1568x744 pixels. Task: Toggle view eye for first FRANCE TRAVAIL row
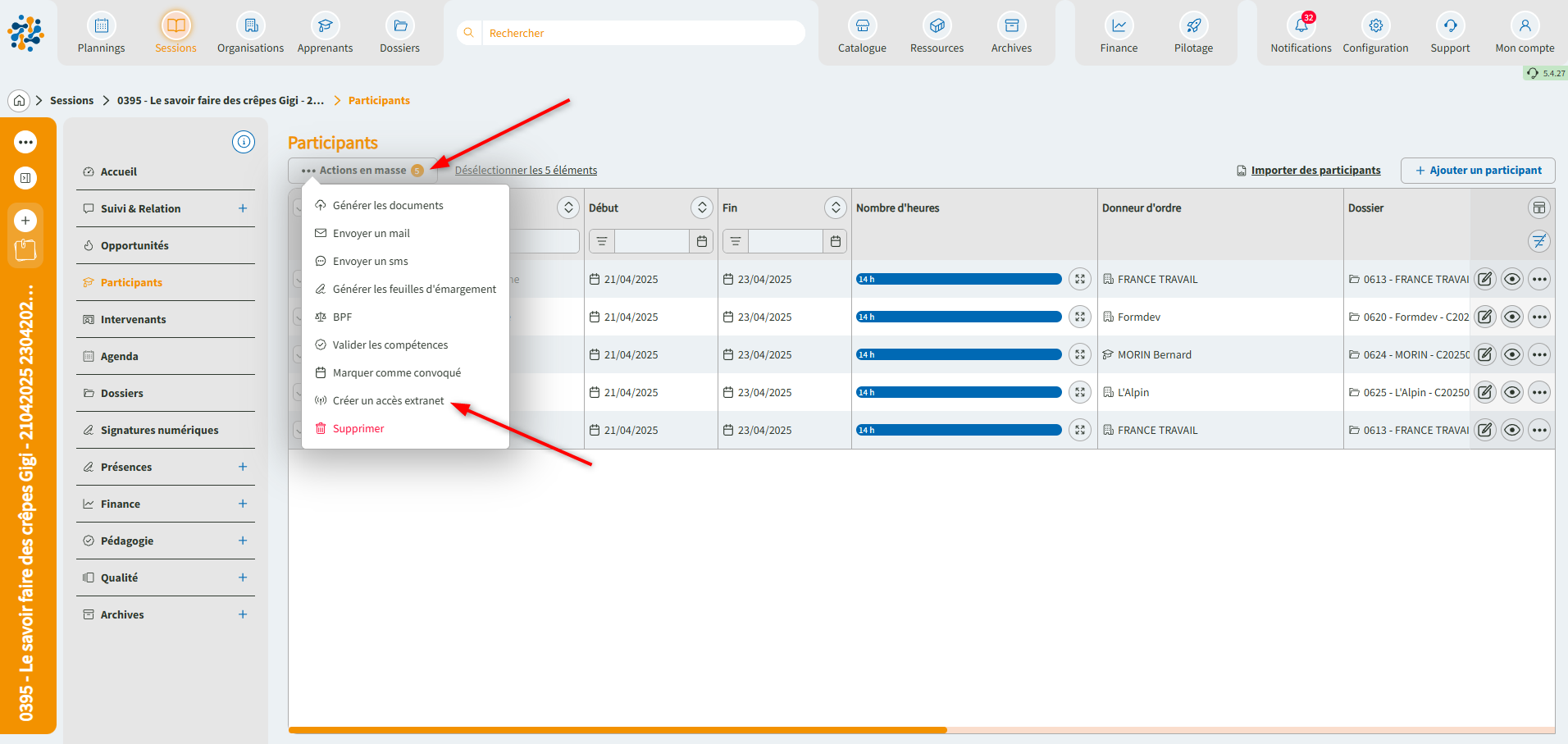click(x=1512, y=280)
